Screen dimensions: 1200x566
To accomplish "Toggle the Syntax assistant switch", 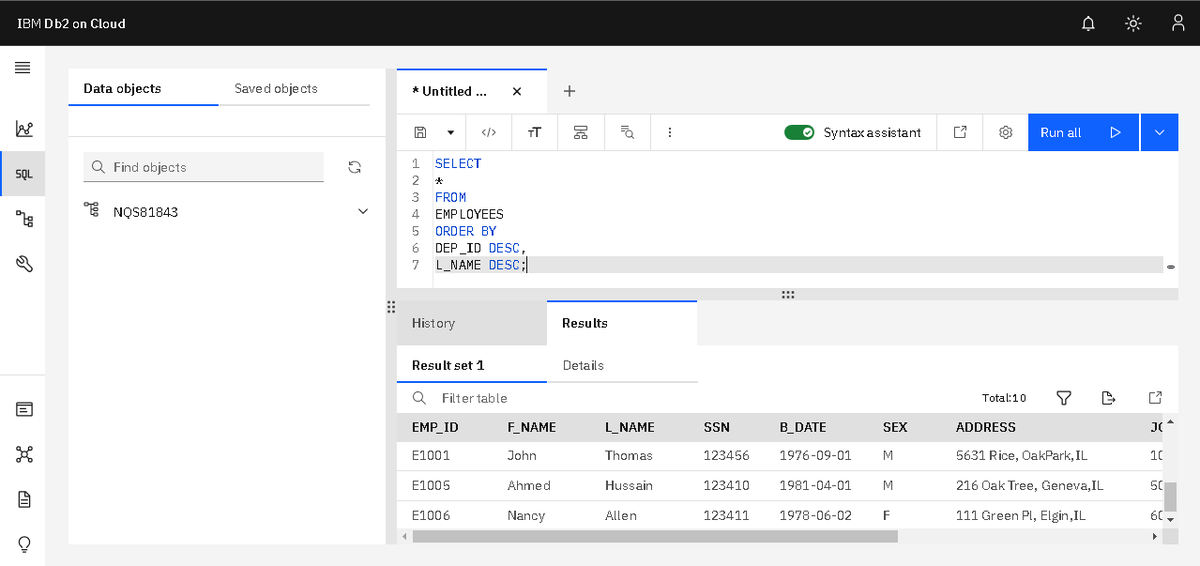I will pyautogui.click(x=799, y=132).
